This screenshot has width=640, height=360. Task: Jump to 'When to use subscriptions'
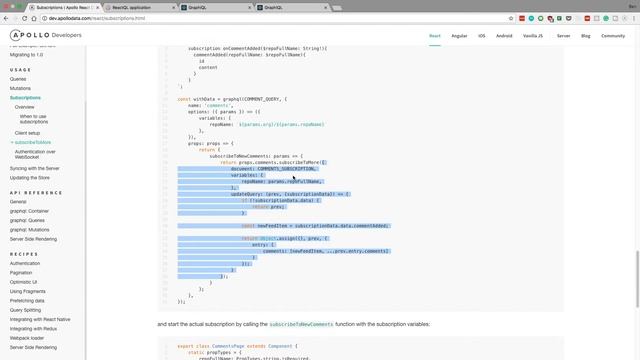34,119
